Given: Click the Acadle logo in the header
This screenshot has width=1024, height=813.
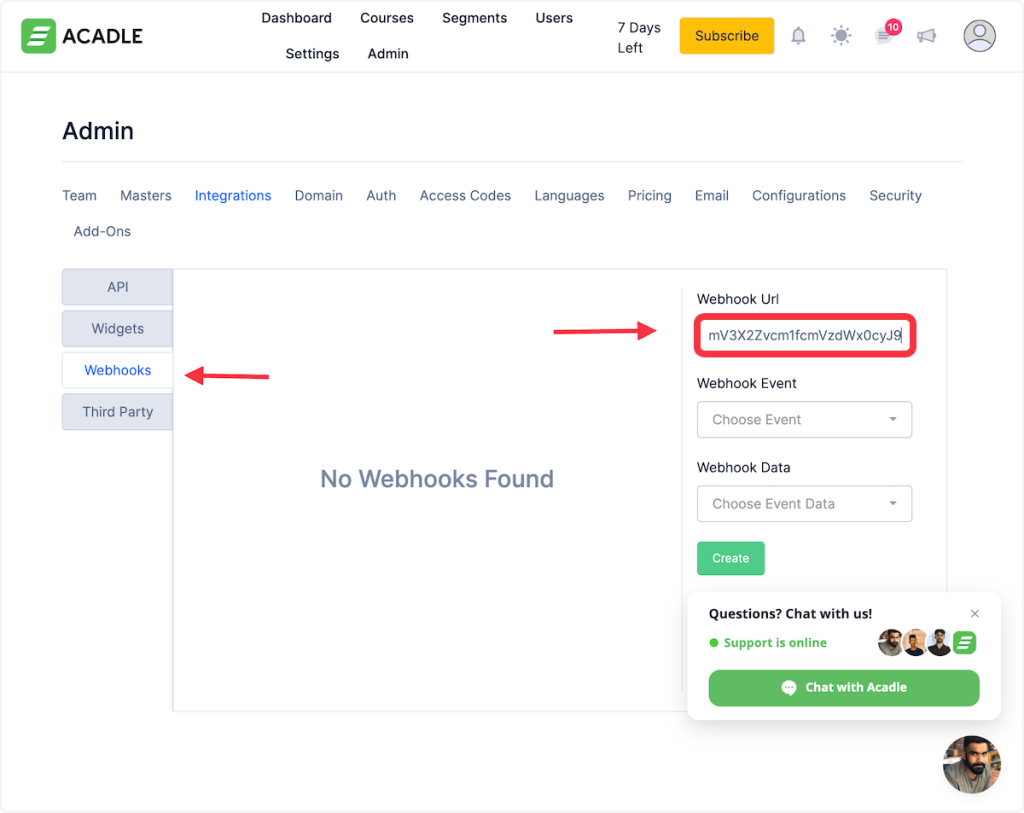Looking at the screenshot, I should (x=82, y=36).
